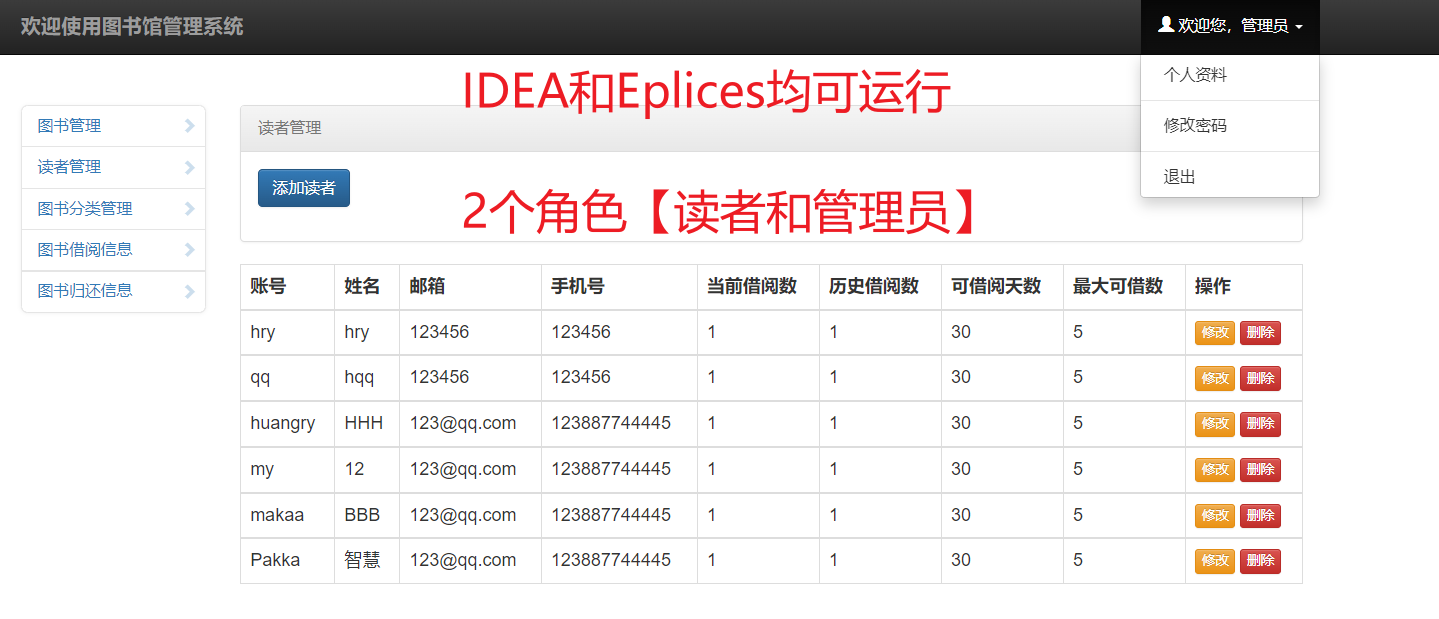Open 图书借阅信息 in the sidebar

[113, 250]
